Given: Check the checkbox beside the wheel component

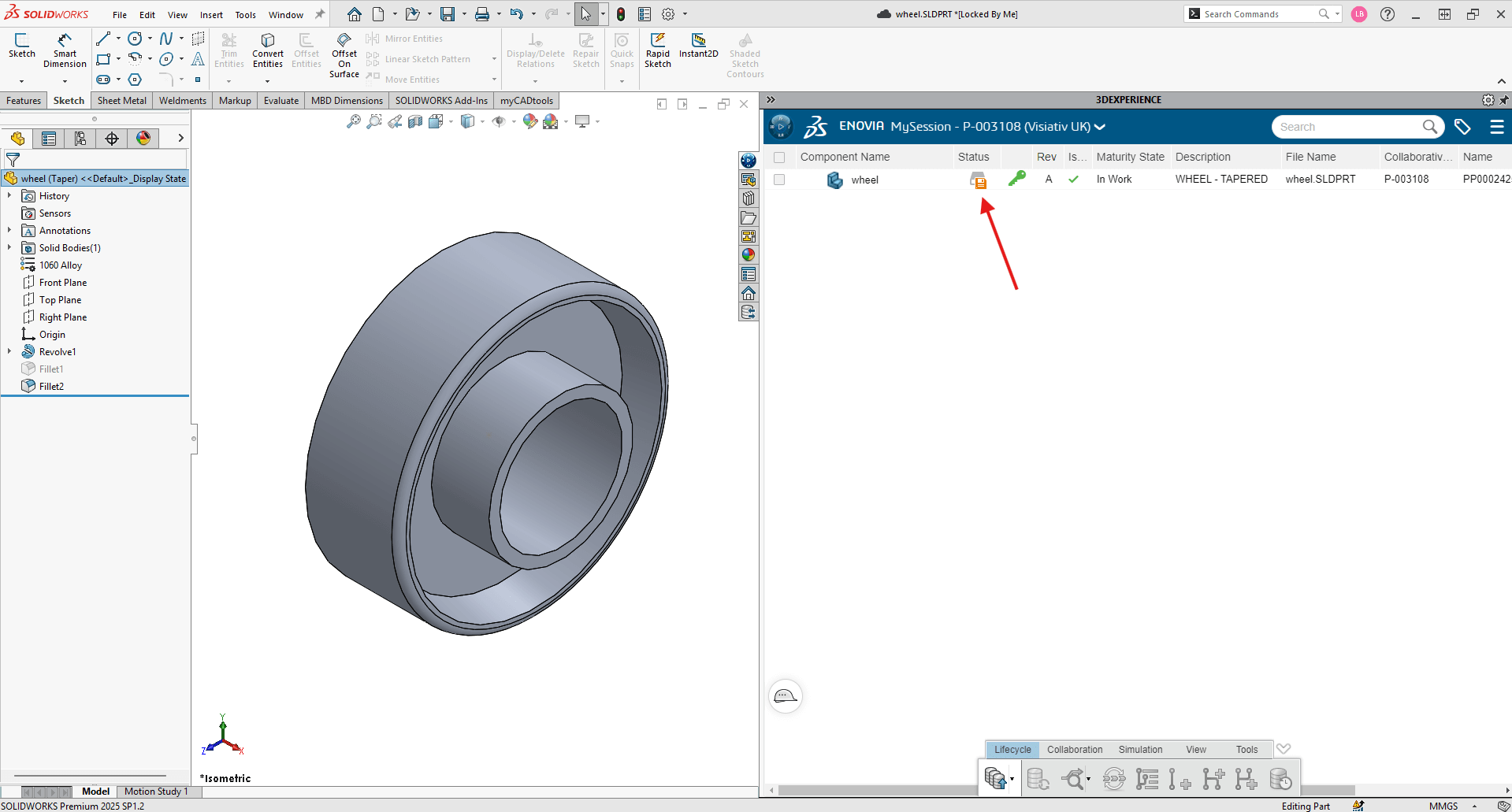Looking at the screenshot, I should pyautogui.click(x=779, y=180).
